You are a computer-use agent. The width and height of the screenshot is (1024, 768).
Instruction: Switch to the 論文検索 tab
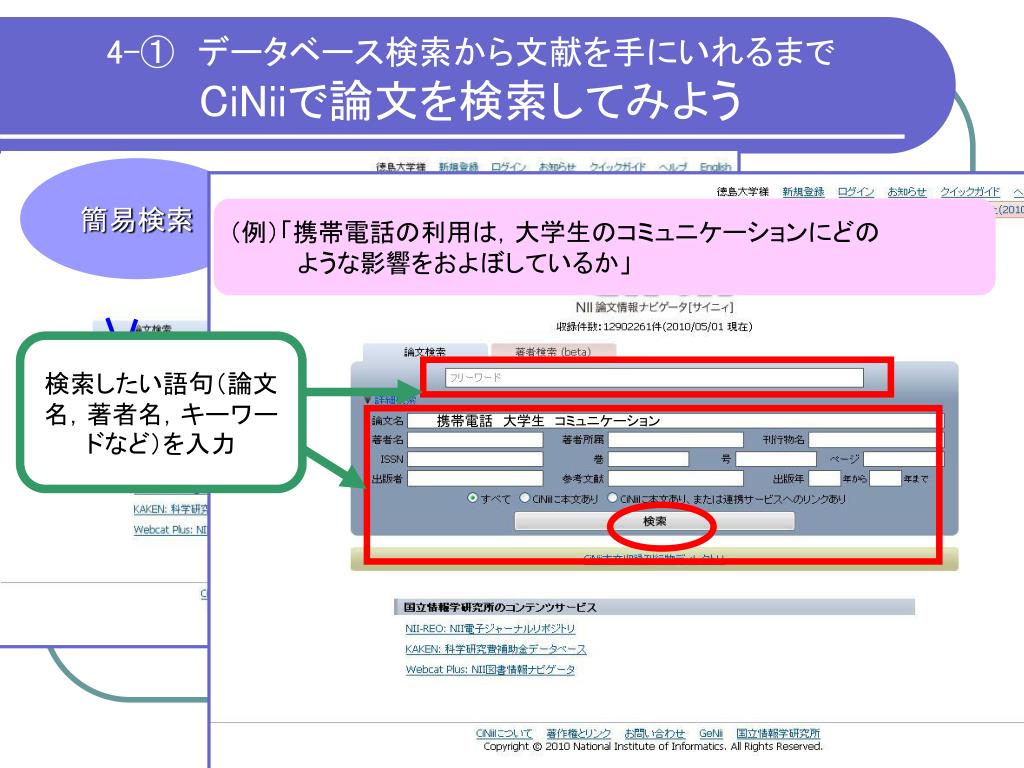coord(424,351)
